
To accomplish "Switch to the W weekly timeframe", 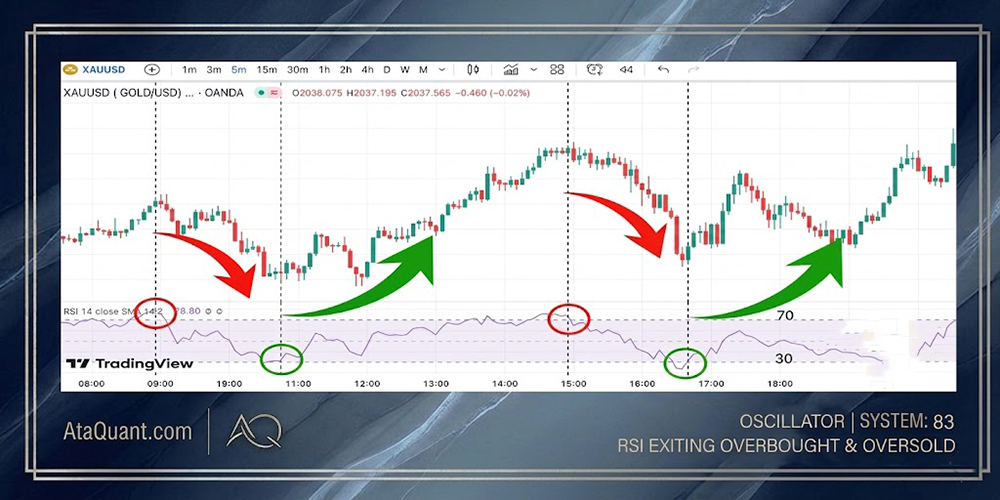I will (x=405, y=70).
